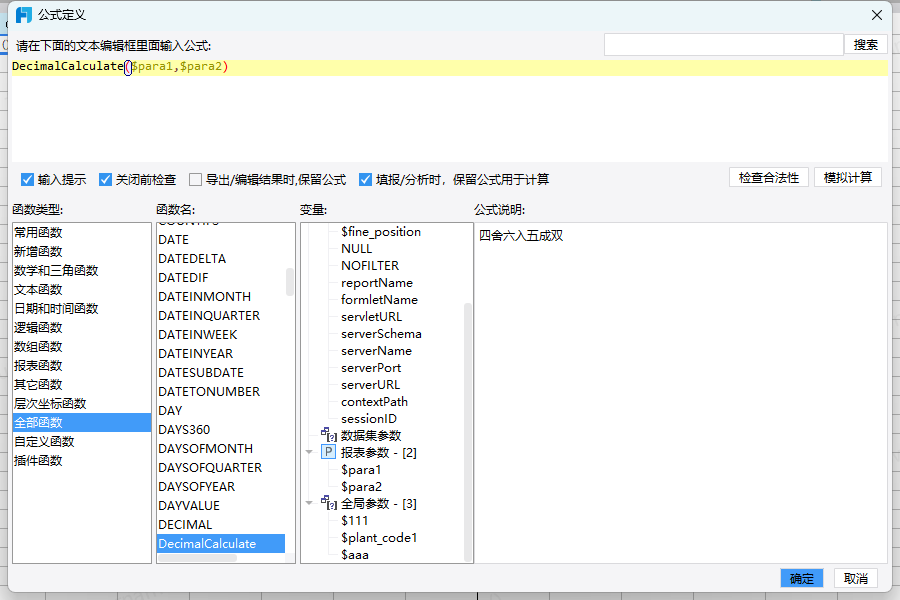Select the $plant_code1 global parameter

click(379, 537)
